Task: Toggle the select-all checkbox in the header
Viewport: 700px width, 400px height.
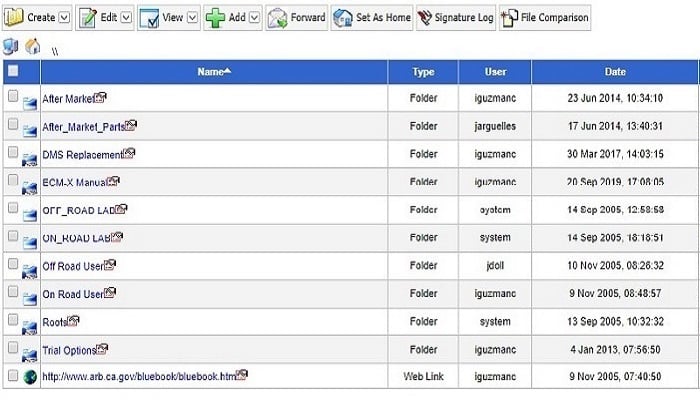Action: tap(13, 71)
